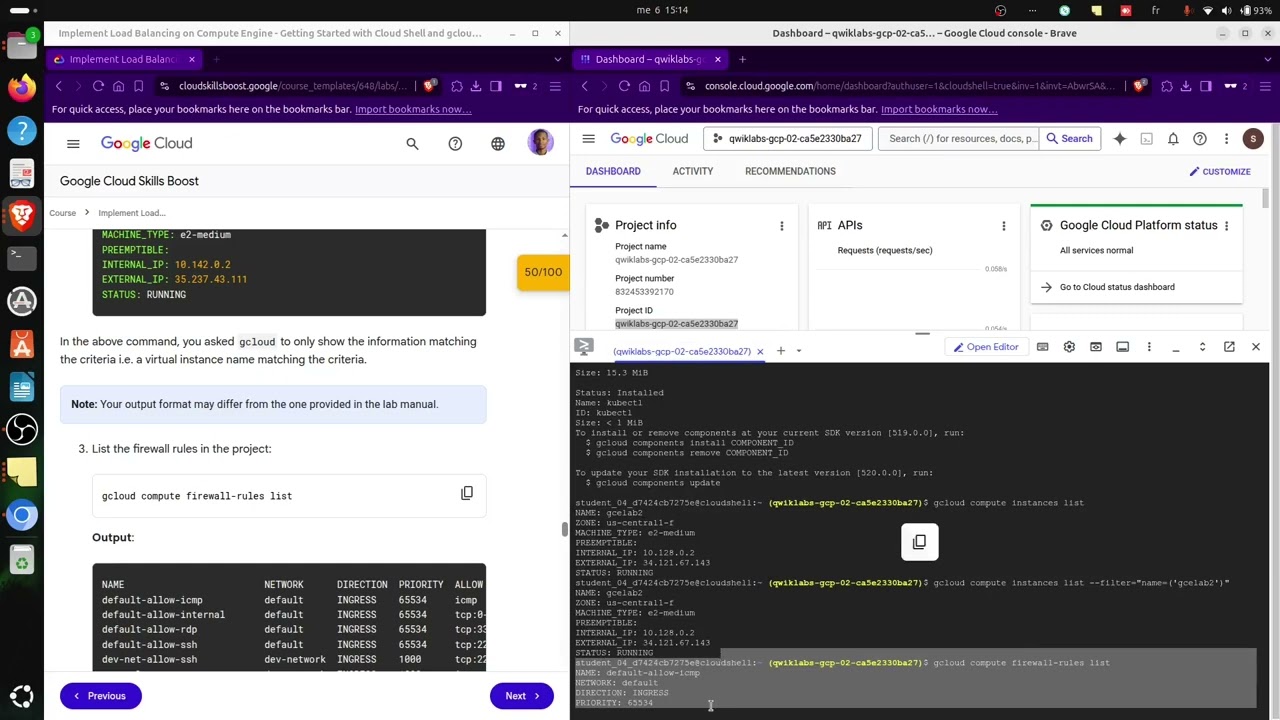Open the Skills Boost help question-mark icon
Viewport: 1280px width, 720px height.
click(x=455, y=144)
